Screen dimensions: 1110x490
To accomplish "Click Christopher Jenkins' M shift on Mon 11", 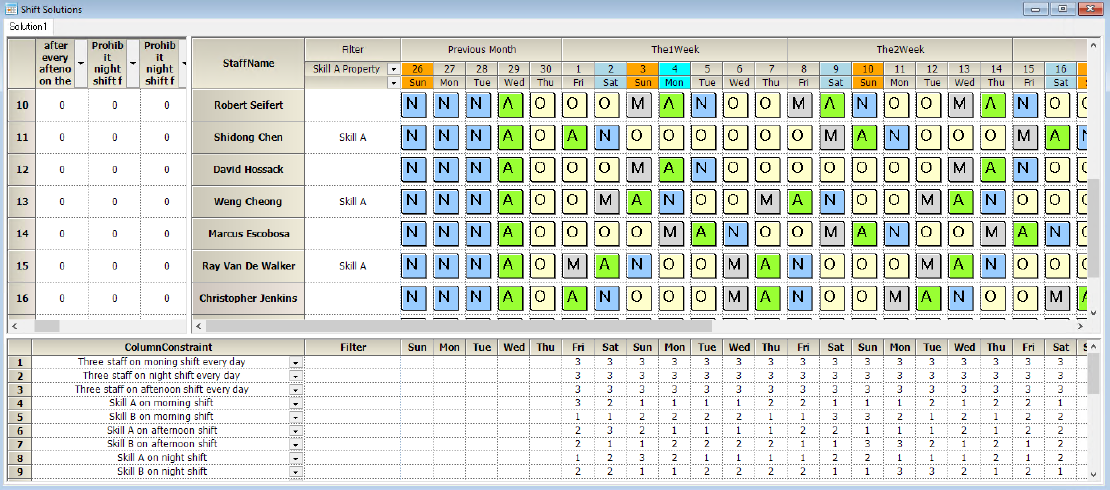I will point(896,298).
